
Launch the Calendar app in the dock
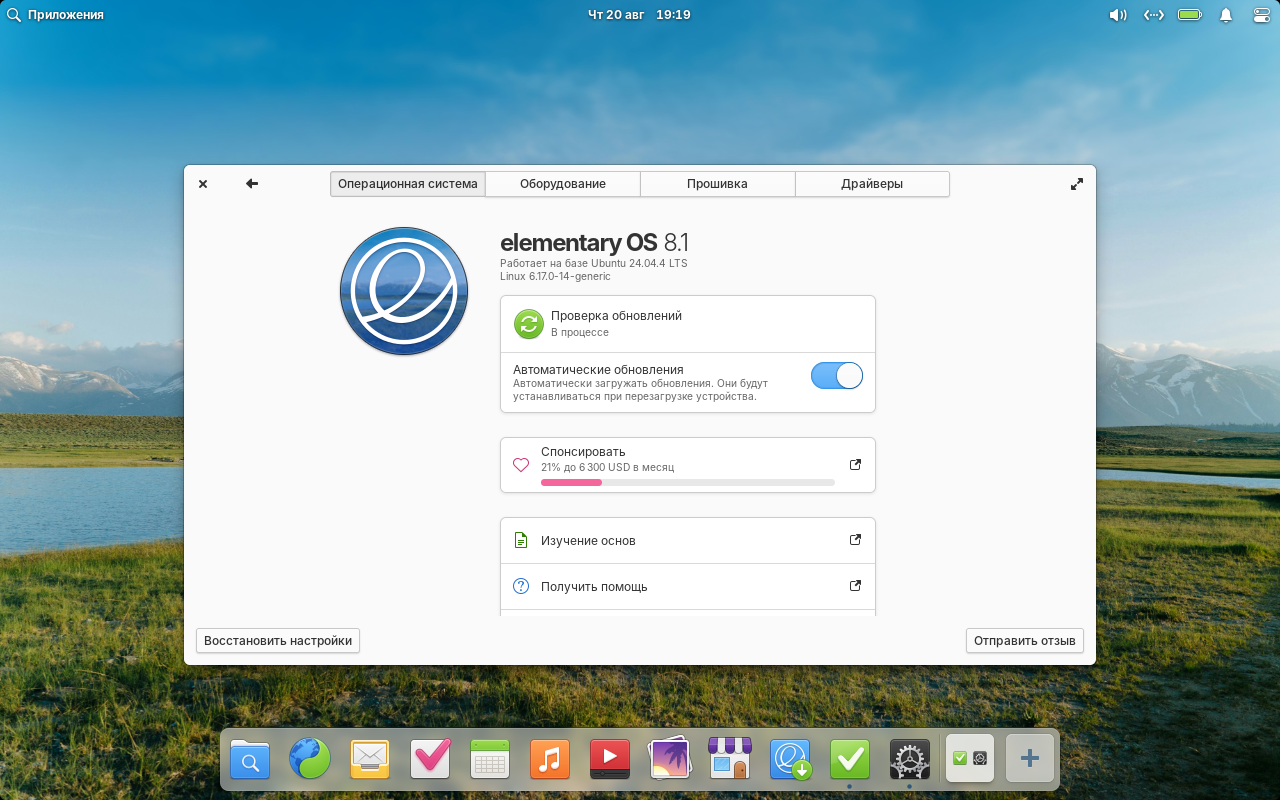[x=490, y=759]
